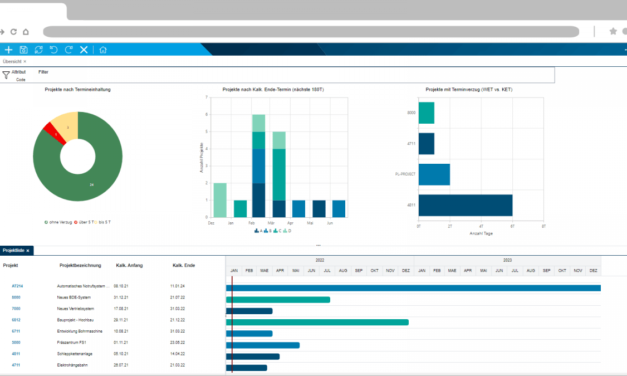This screenshot has height=376, width=627.
Task: Click Gantt bar for Neues BDE-System
Action: click(x=278, y=300)
